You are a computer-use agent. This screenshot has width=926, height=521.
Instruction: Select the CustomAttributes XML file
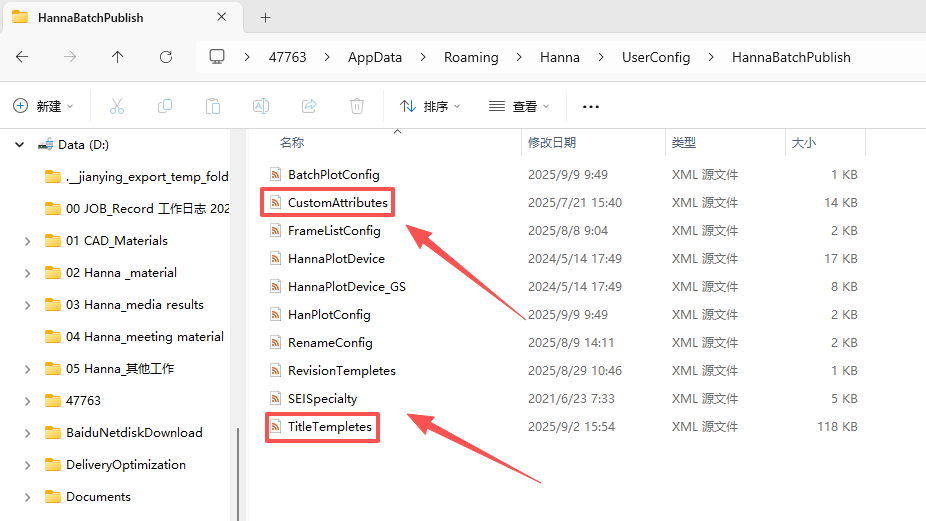[x=337, y=203]
